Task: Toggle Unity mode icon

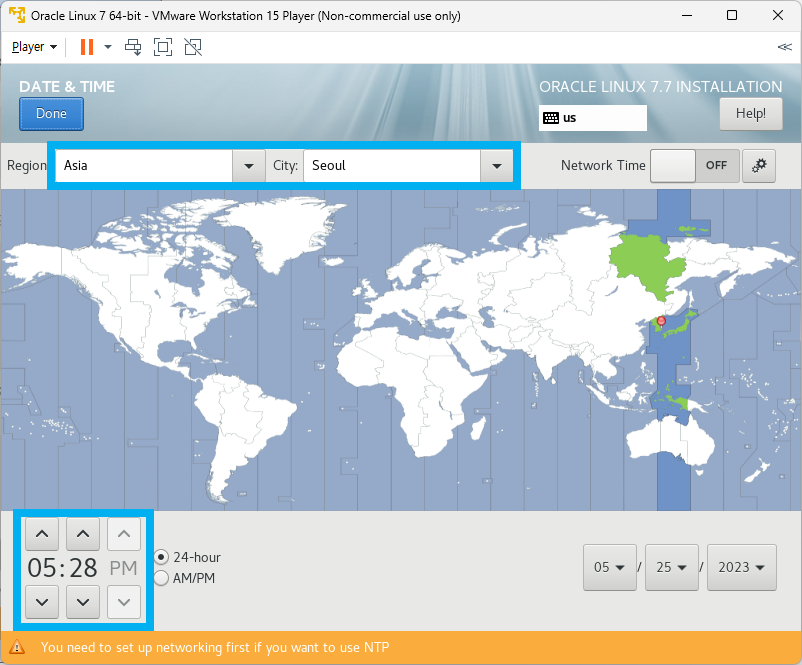Action: (x=193, y=47)
